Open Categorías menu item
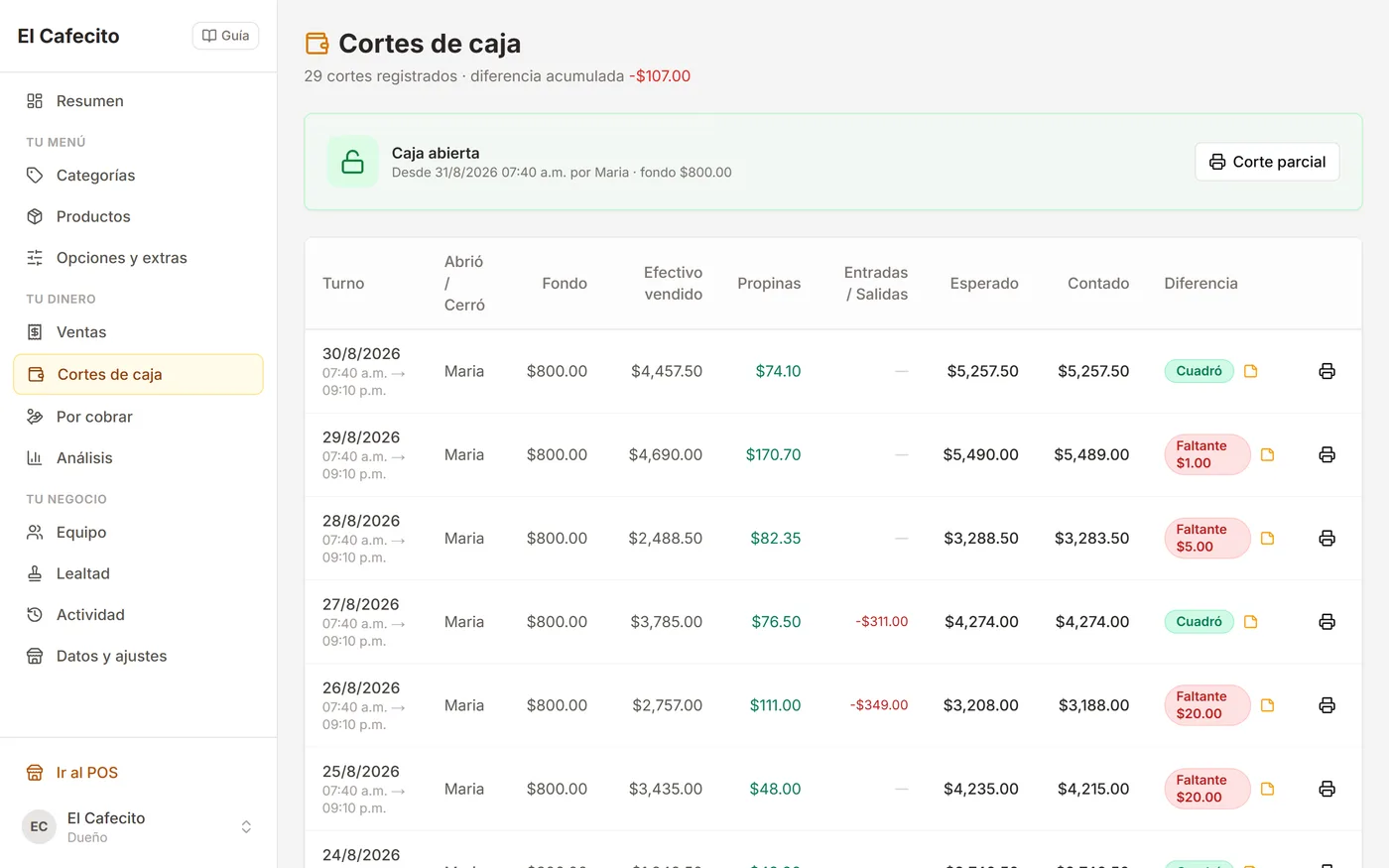Screen dimensions: 1389x868 (x=138, y=176)
